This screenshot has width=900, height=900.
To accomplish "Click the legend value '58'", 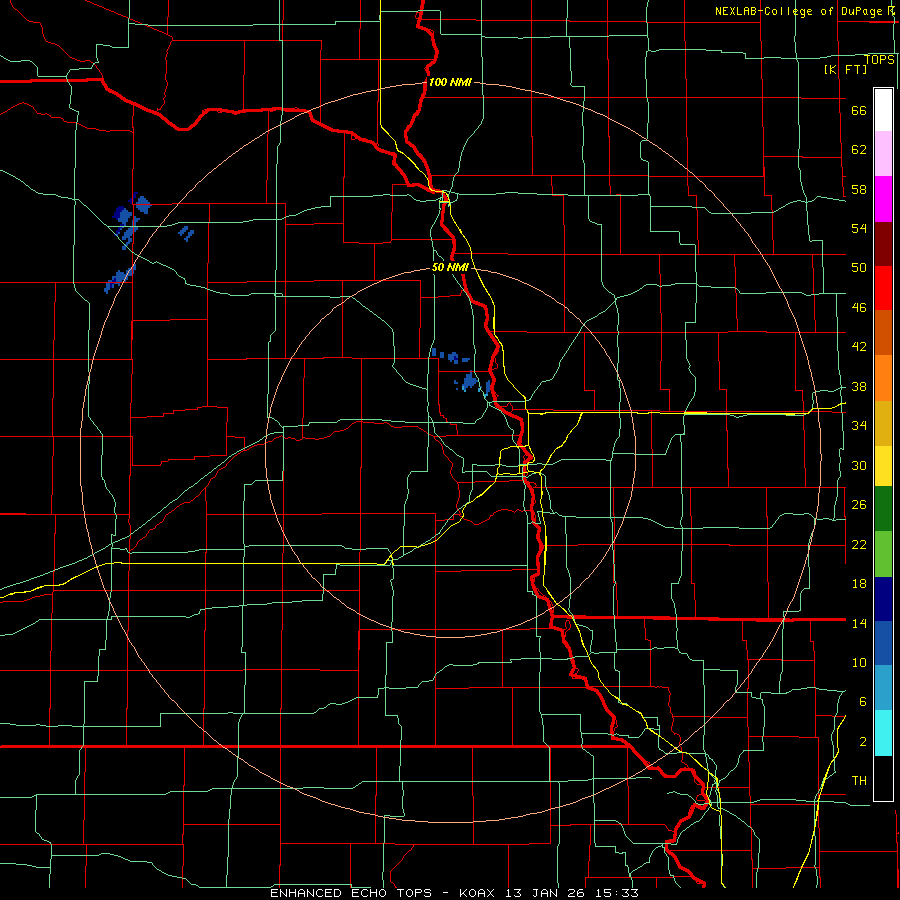I will (859, 189).
